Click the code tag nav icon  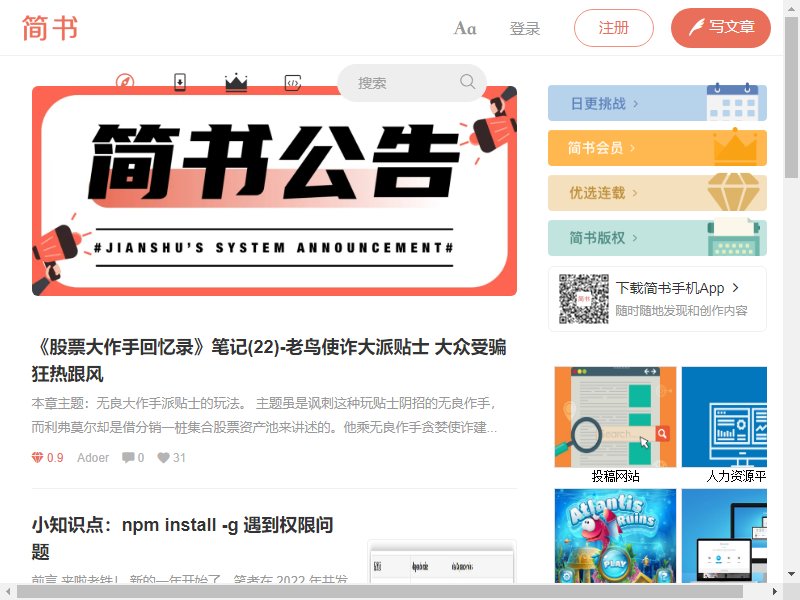(293, 82)
